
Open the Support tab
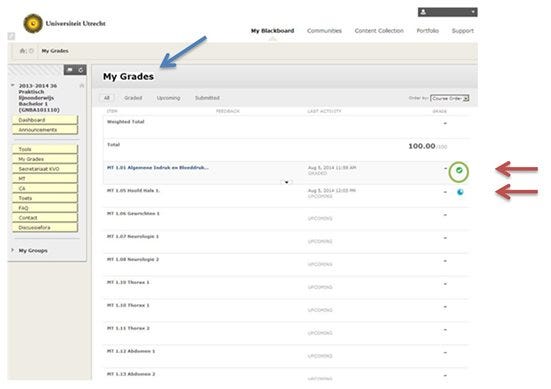coord(463,31)
